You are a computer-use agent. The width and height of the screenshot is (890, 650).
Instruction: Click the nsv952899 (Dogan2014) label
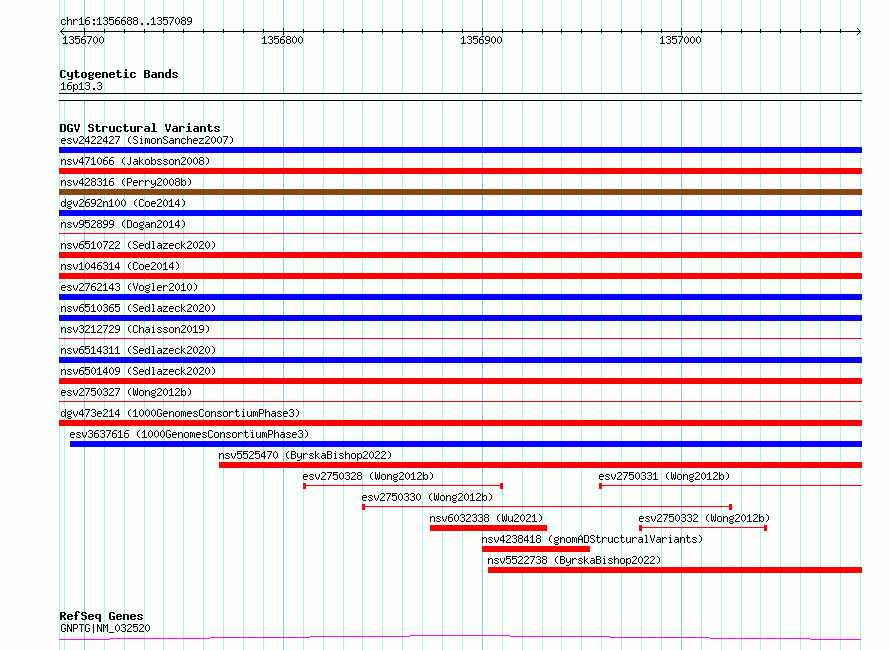coord(122,224)
